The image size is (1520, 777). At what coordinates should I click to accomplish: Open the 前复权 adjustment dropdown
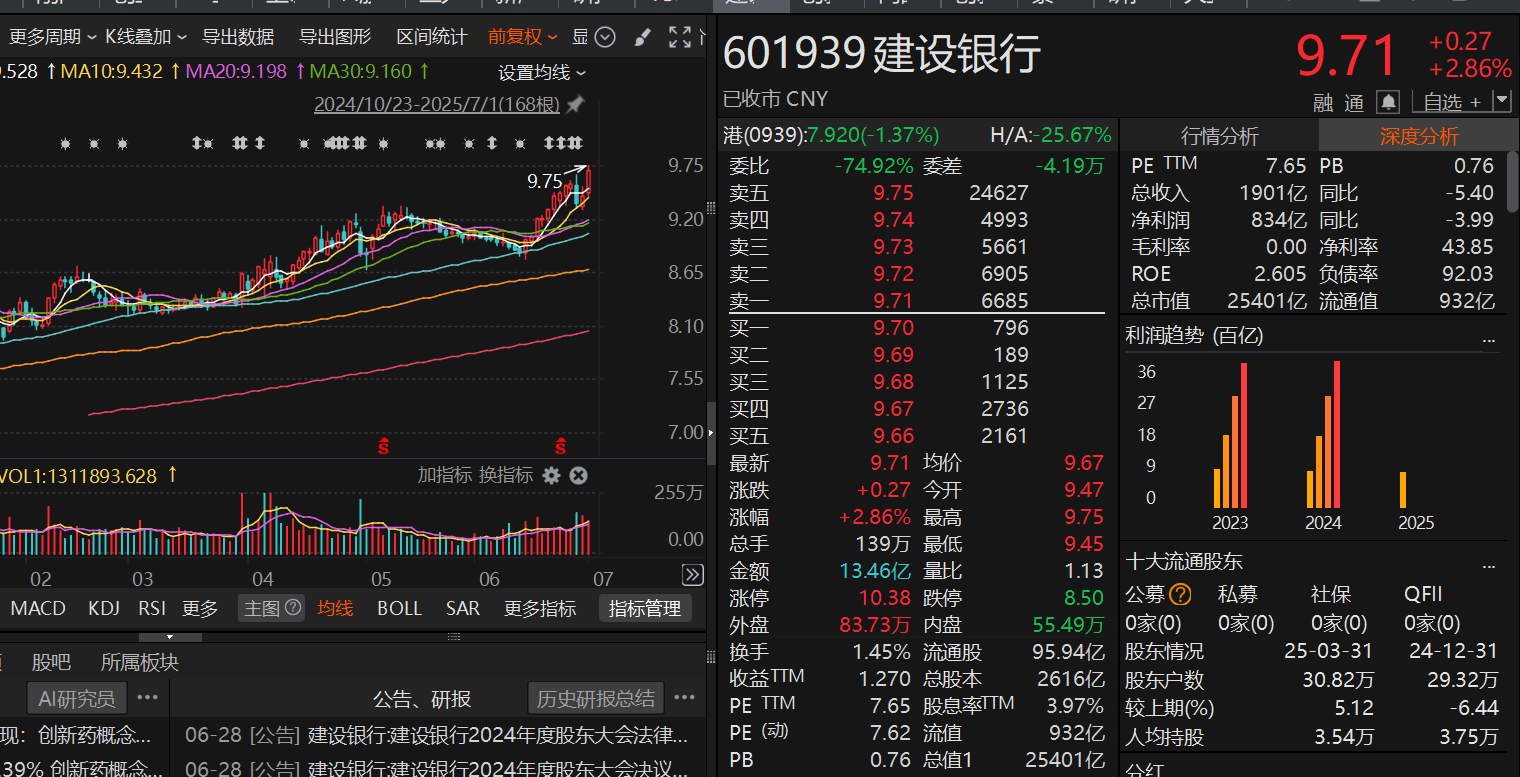pos(513,36)
